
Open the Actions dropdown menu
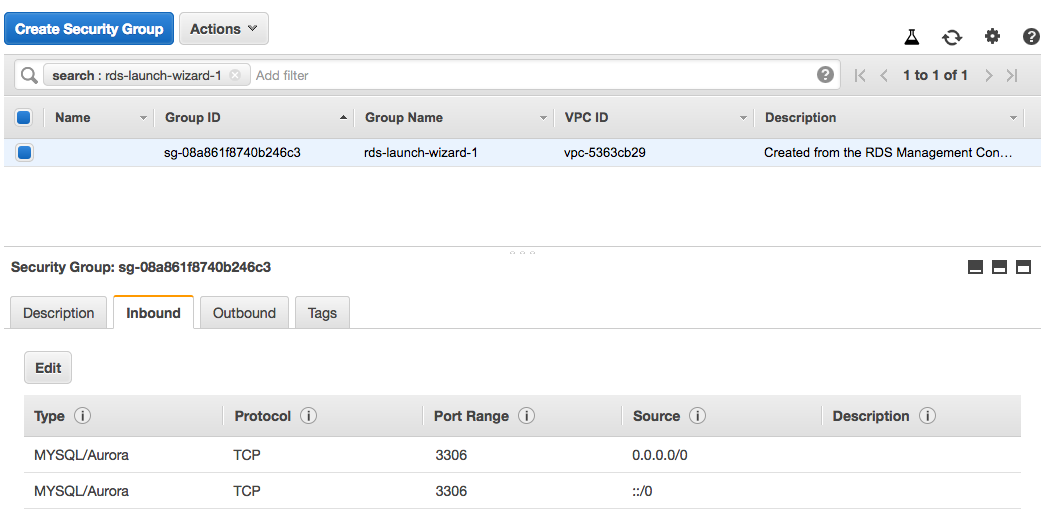tap(223, 29)
